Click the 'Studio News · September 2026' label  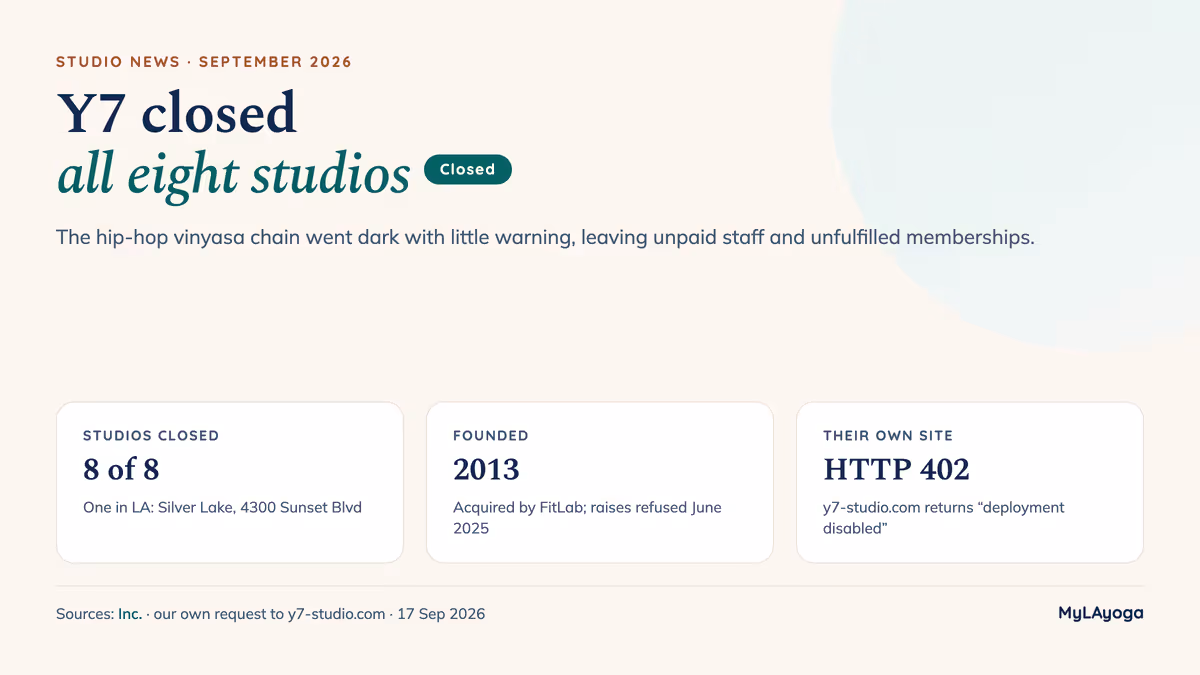[x=204, y=62]
